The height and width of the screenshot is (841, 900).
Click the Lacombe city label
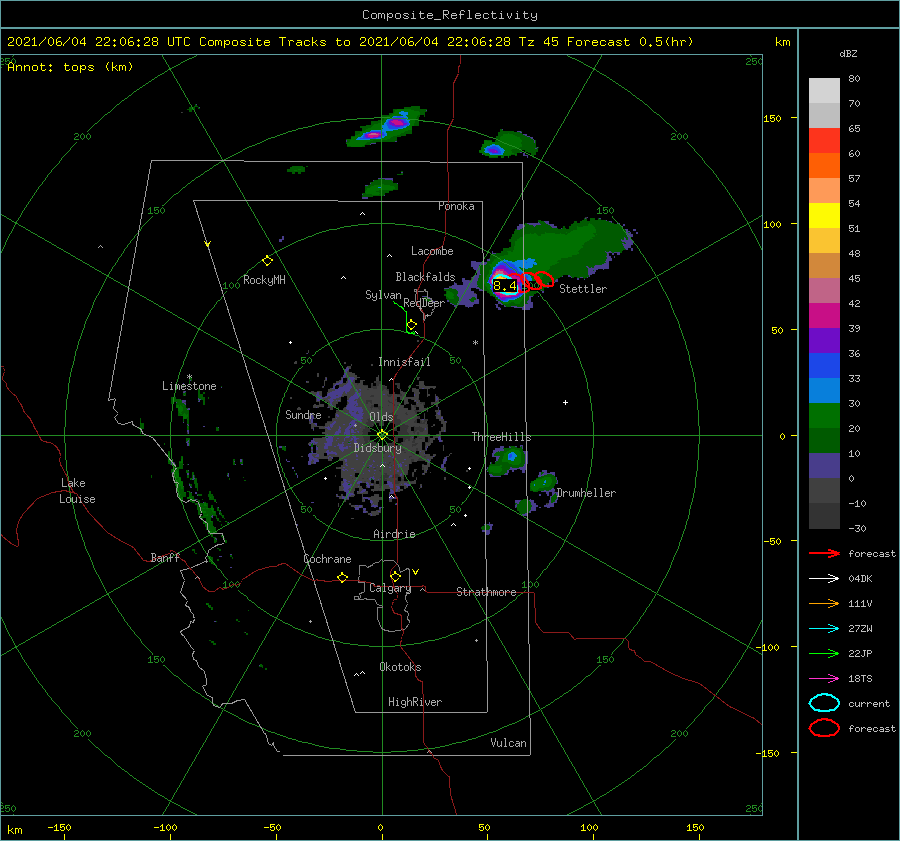click(432, 251)
